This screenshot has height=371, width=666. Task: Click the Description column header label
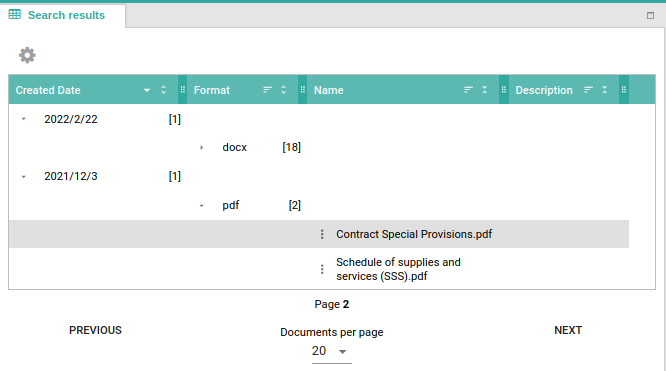click(x=544, y=90)
